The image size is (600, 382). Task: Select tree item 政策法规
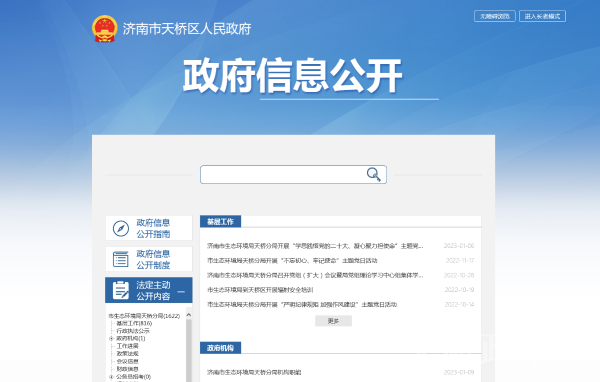[x=127, y=354]
